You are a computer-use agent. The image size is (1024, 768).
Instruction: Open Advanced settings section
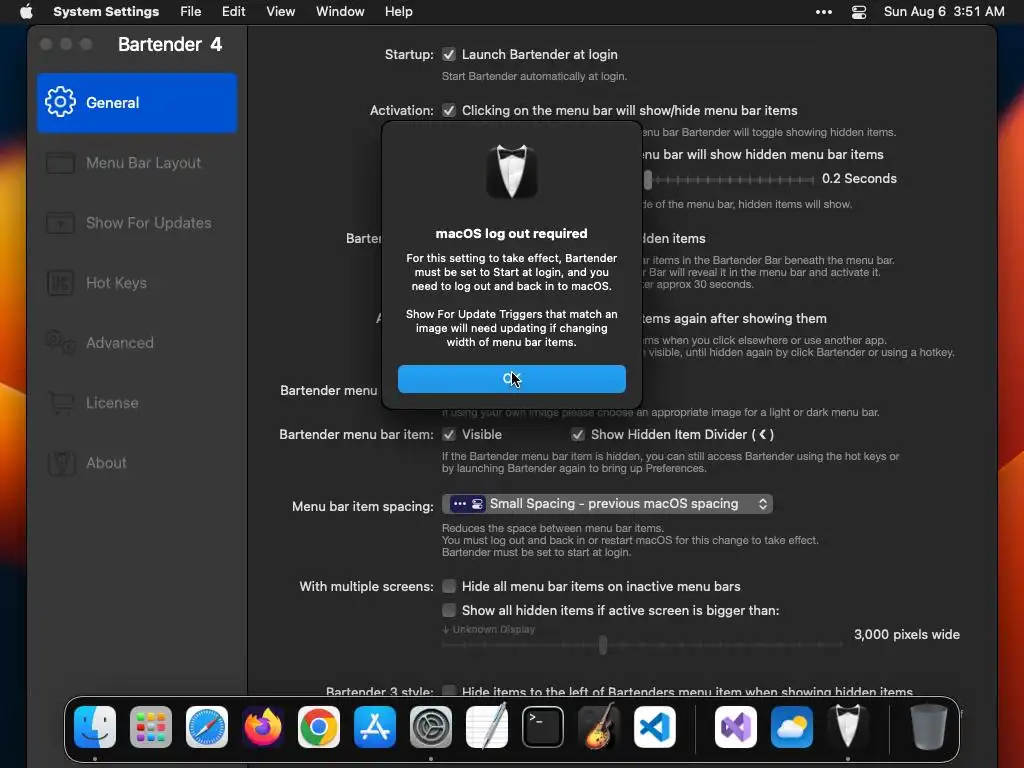136,343
